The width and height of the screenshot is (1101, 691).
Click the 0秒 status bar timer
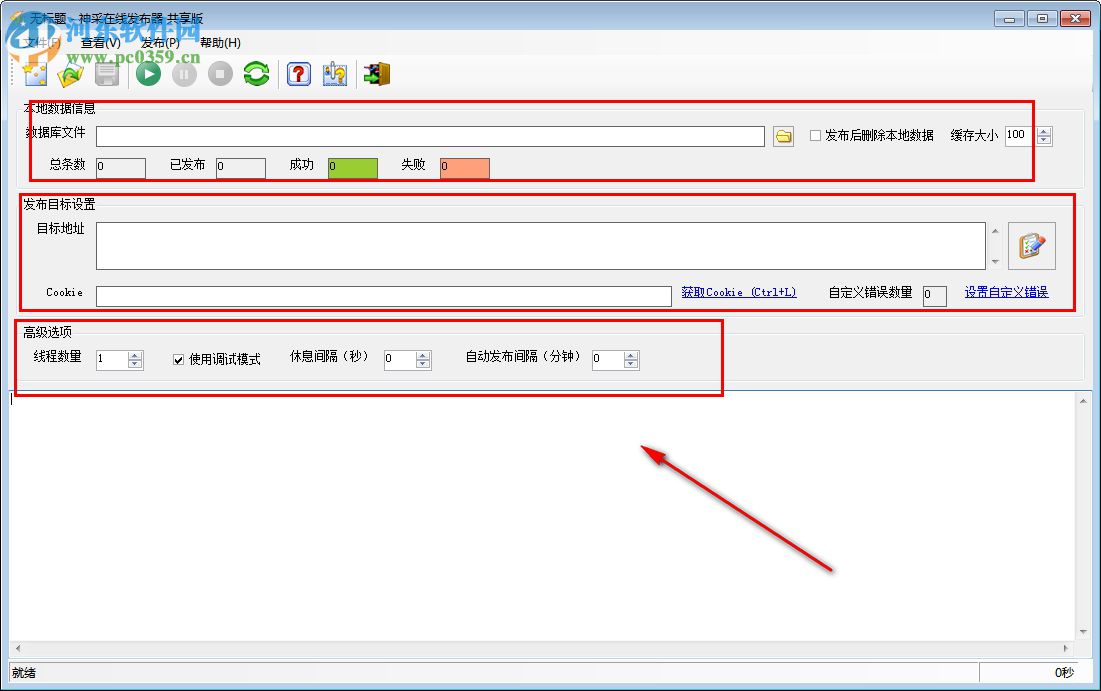pyautogui.click(x=1064, y=673)
